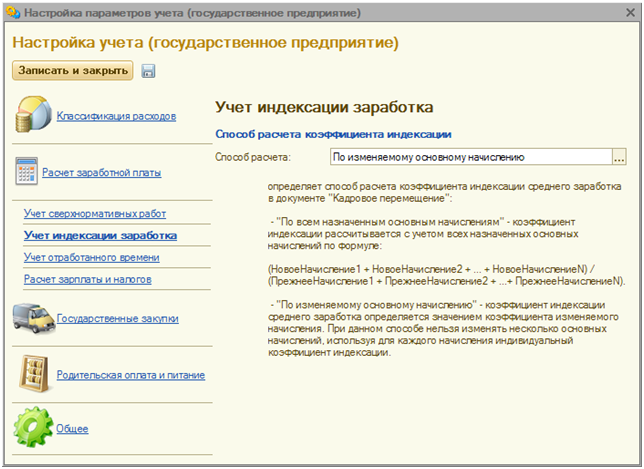Click the pie chart and coins icon
The width and height of the screenshot is (644, 469).
[x=32, y=115]
